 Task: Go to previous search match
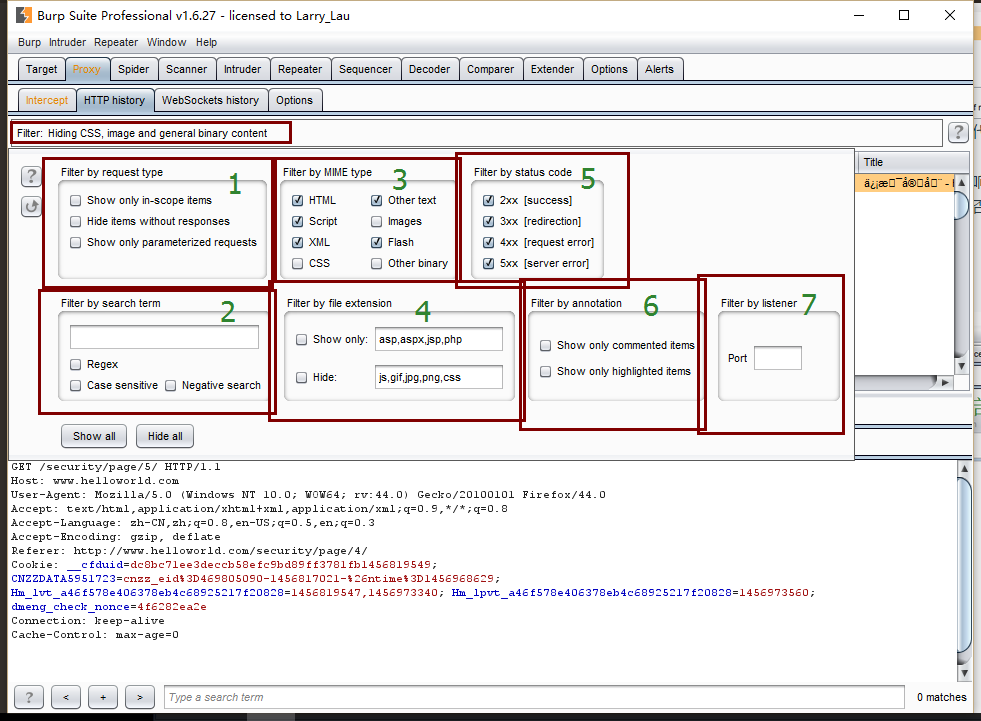pos(66,697)
